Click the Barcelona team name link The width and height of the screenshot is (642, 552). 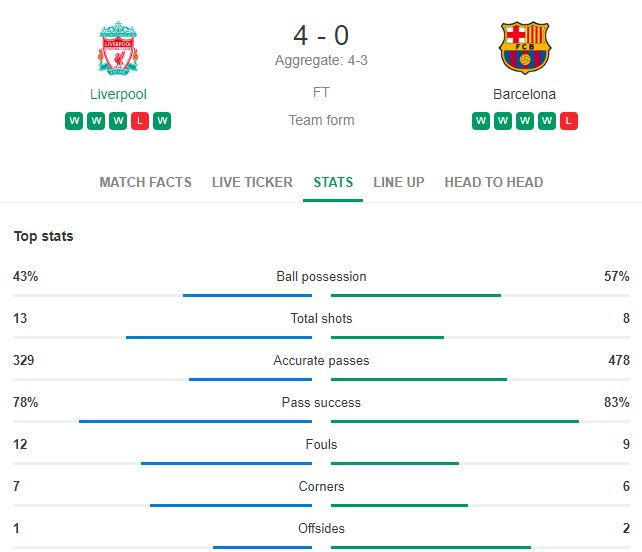click(524, 94)
